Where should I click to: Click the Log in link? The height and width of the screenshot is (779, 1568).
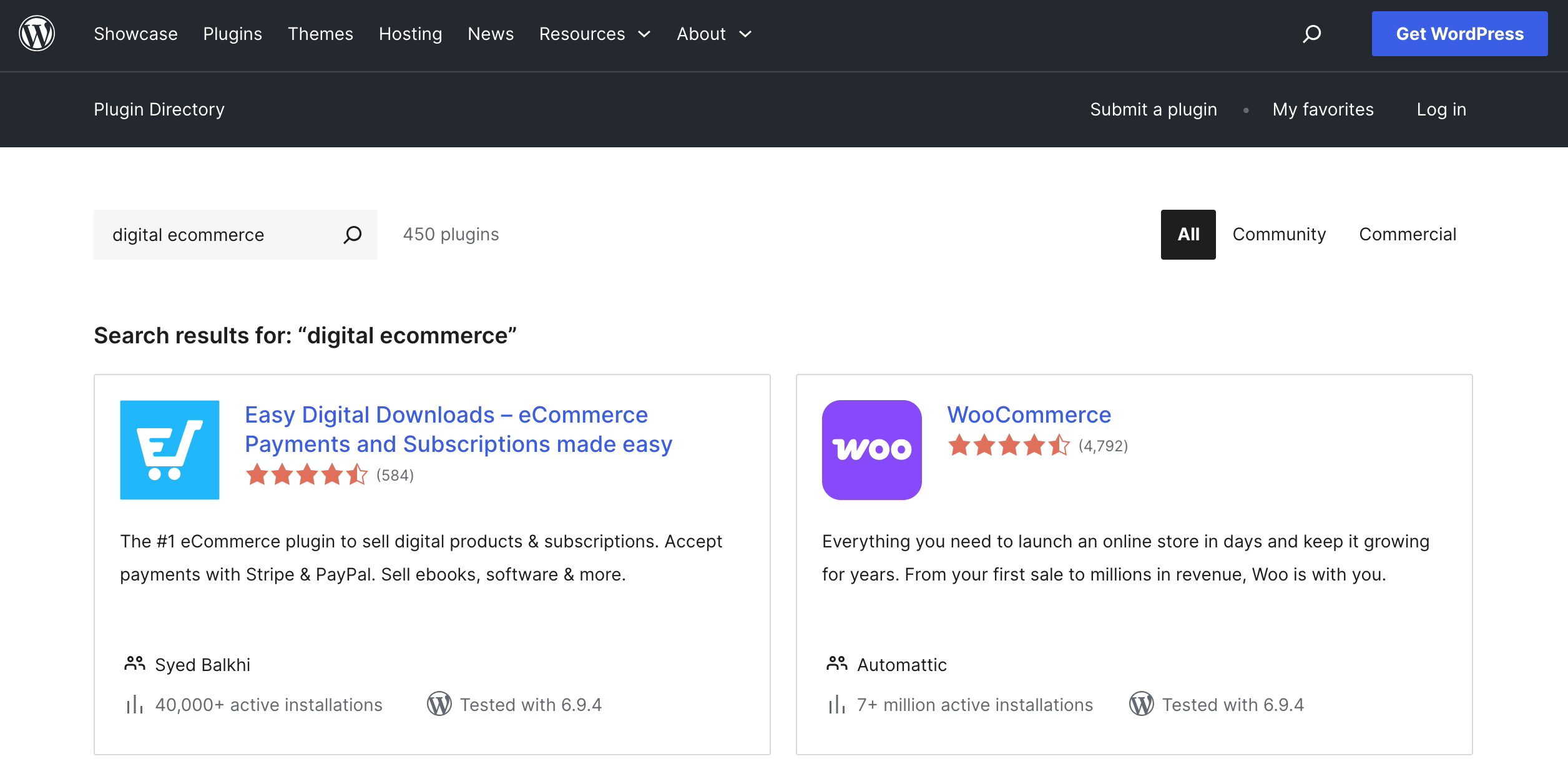[1441, 109]
